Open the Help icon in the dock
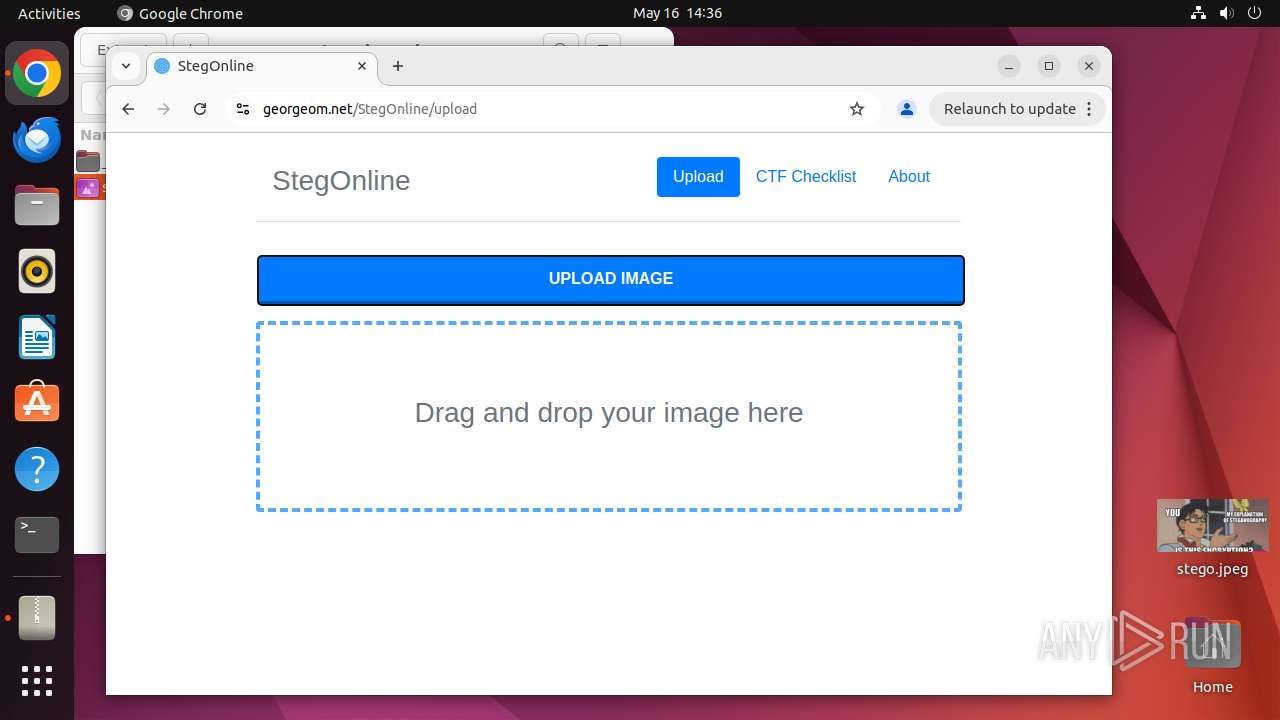 37,469
